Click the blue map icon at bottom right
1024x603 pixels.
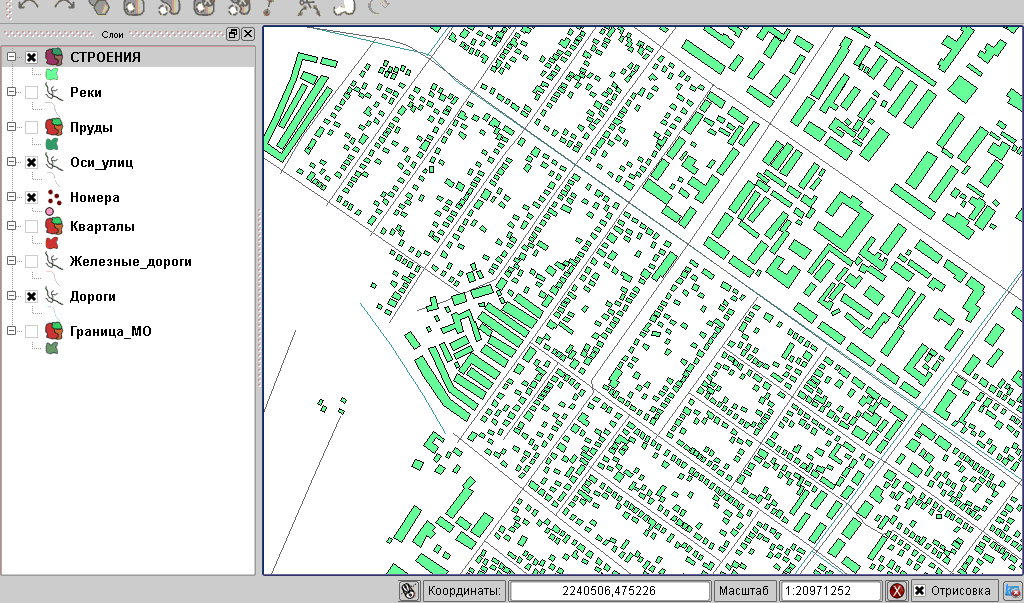[1013, 591]
